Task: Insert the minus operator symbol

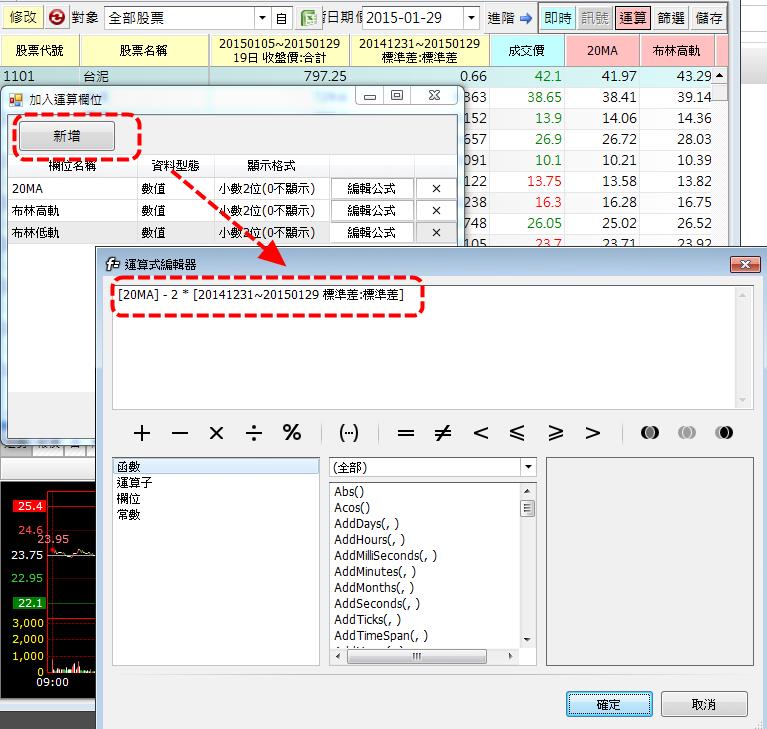Action: (180, 433)
